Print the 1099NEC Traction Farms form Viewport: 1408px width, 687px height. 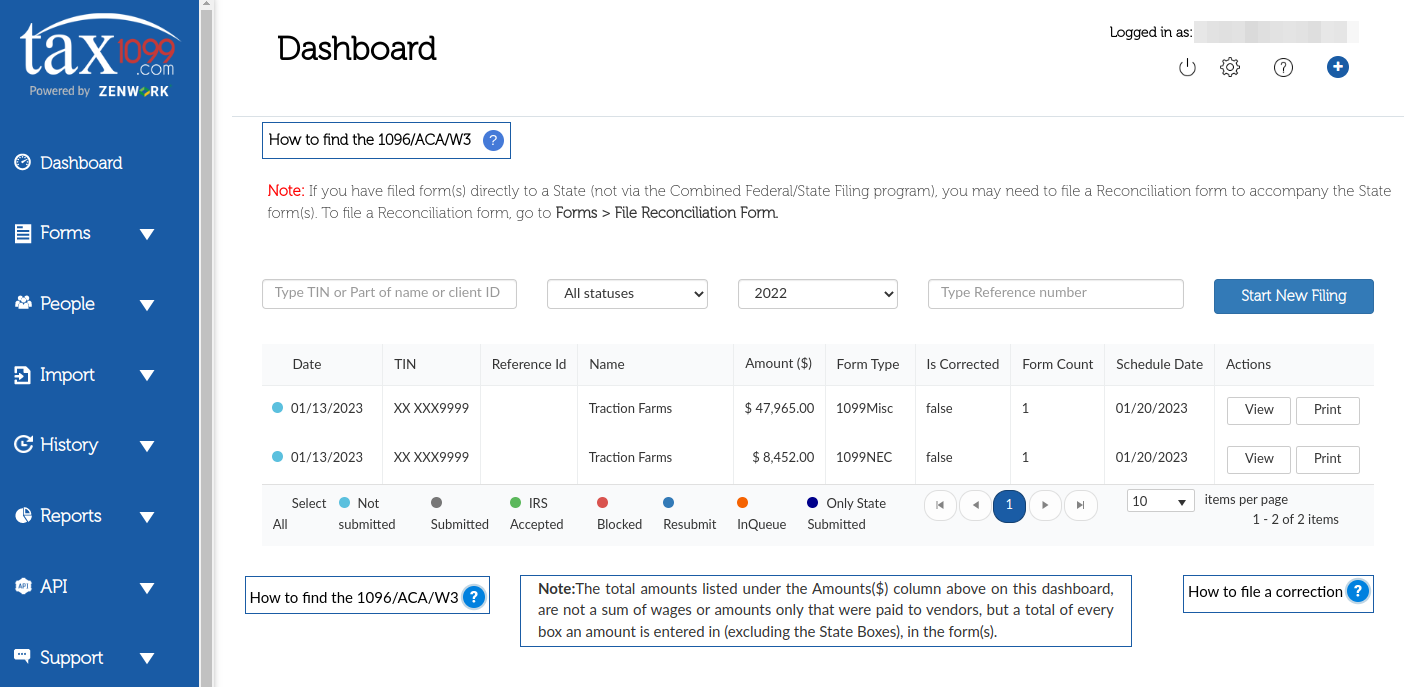tap(1327, 459)
